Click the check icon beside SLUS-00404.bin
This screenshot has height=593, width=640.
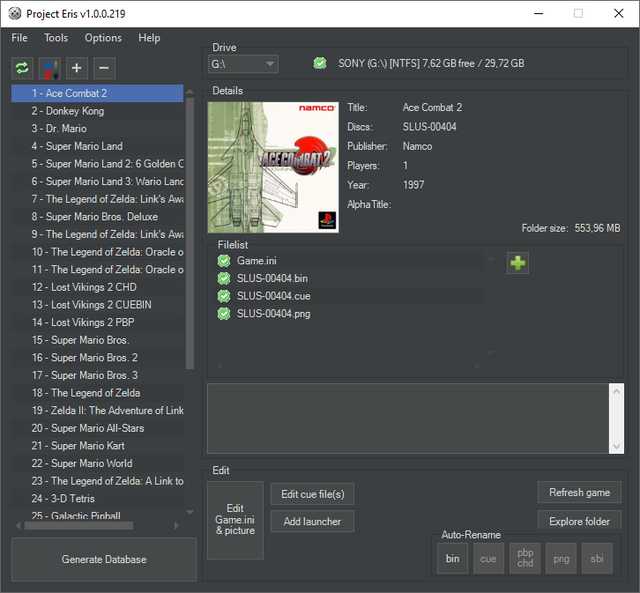click(x=224, y=278)
